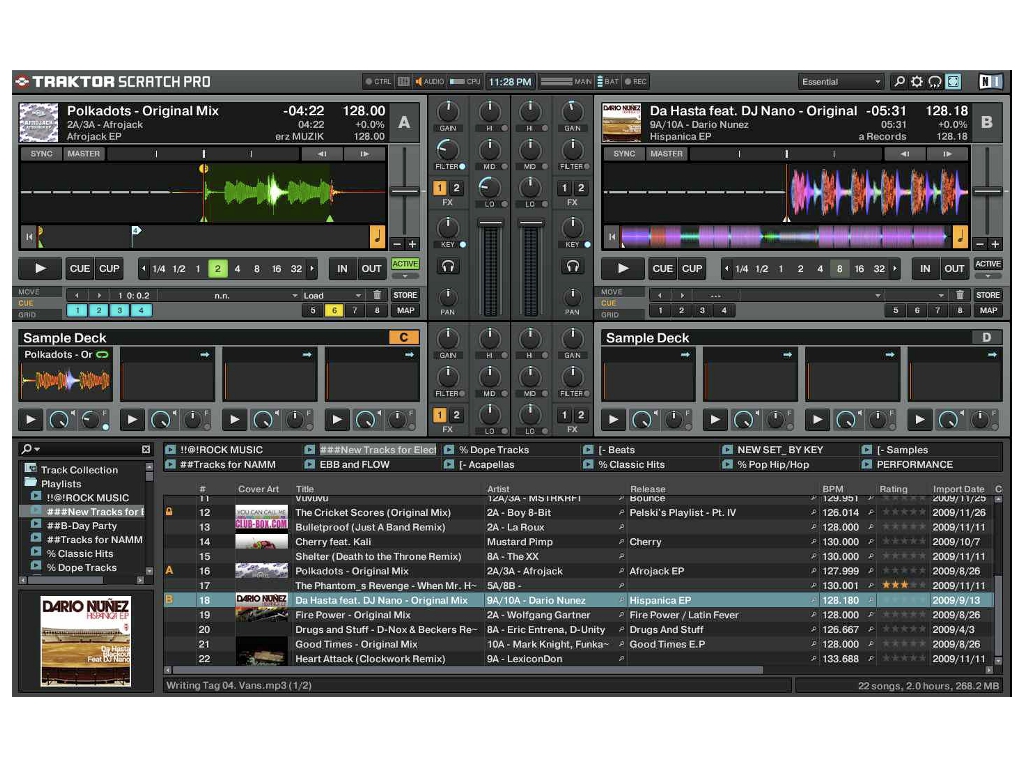Adjust channel A volume fader in mixer
This screenshot has width=1024, height=768.
pyautogui.click(x=490, y=223)
